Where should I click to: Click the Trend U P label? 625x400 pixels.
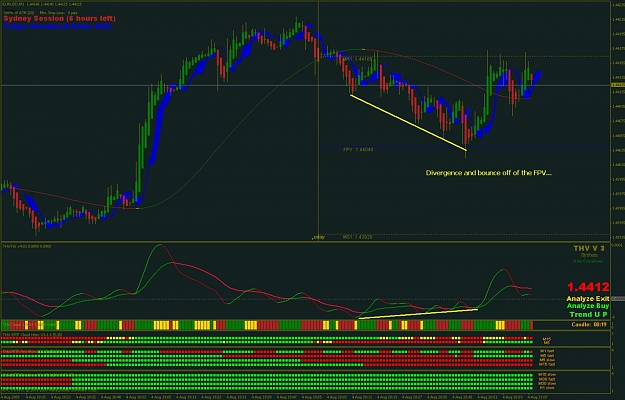coord(588,314)
